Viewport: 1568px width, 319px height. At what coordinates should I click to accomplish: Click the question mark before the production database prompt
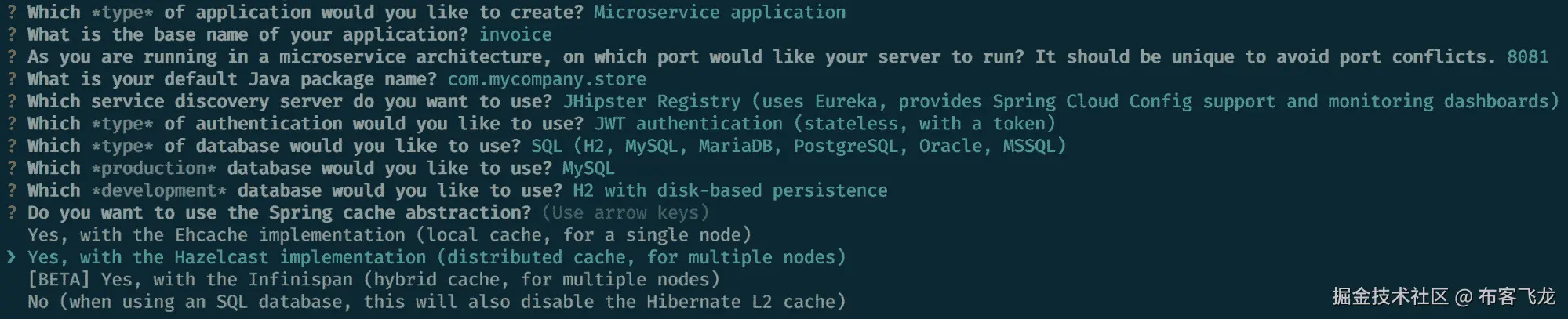coord(12,169)
